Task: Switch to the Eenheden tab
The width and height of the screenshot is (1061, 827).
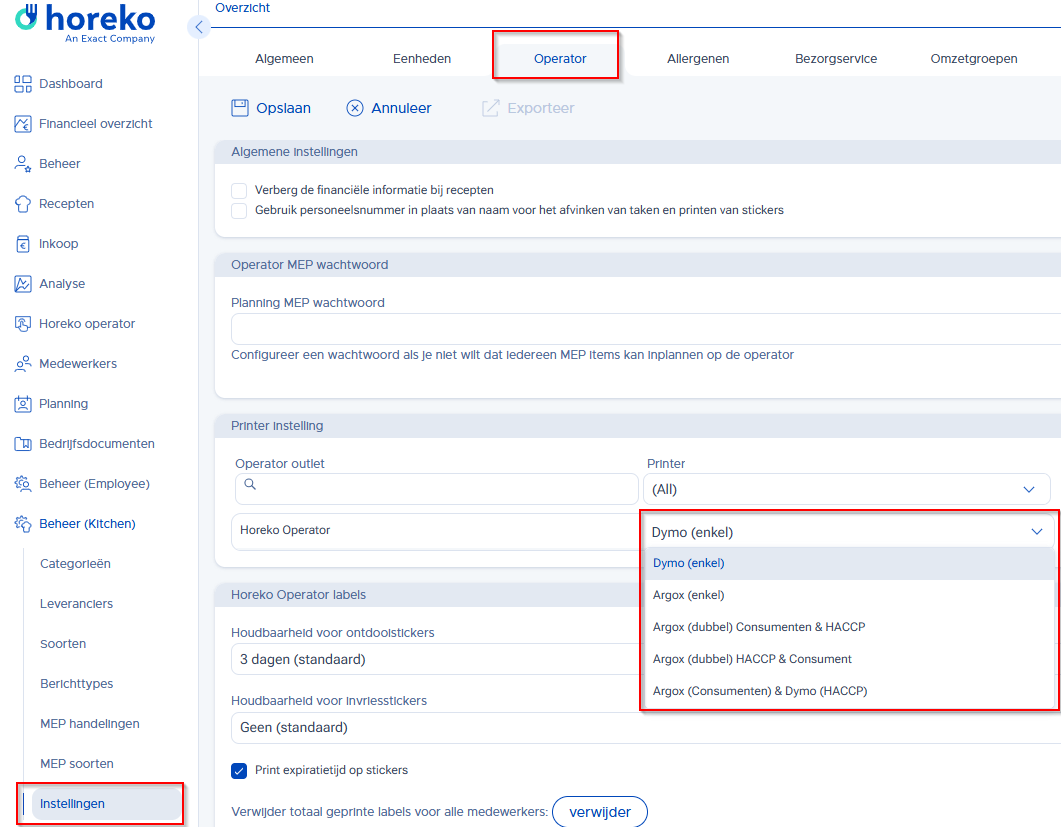Action: pos(422,59)
